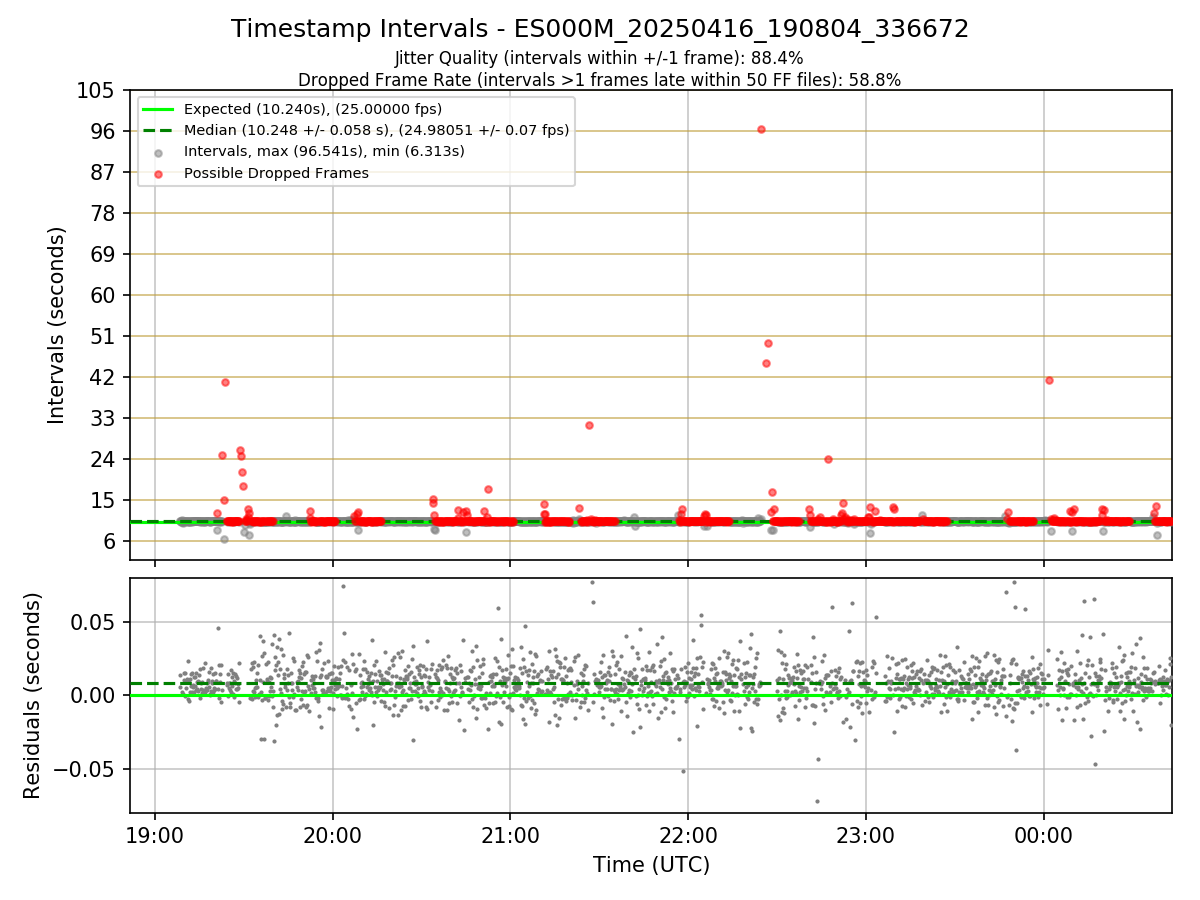1200x900 pixels.
Task: Click the "Residuals (seconds)" y-axis label
Action: click(33, 695)
